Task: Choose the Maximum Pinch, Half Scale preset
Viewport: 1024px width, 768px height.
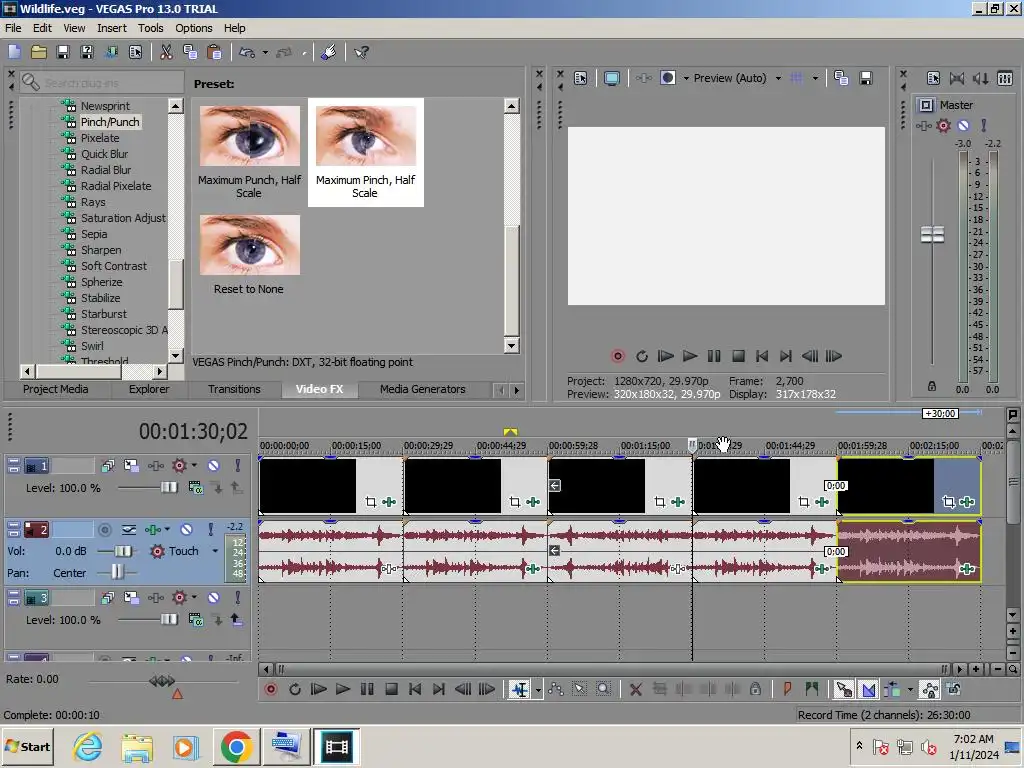Action: [x=366, y=152]
